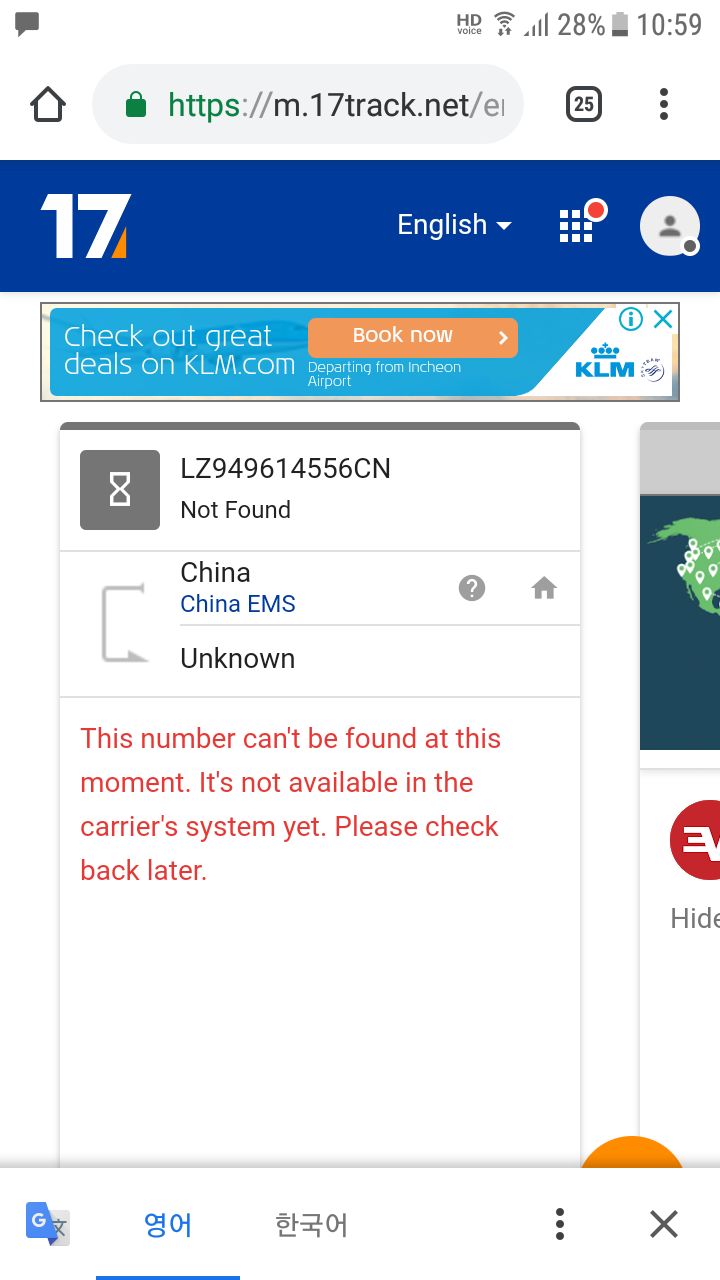Tap the 17TRACK logo
The image size is (720, 1280).
point(85,226)
